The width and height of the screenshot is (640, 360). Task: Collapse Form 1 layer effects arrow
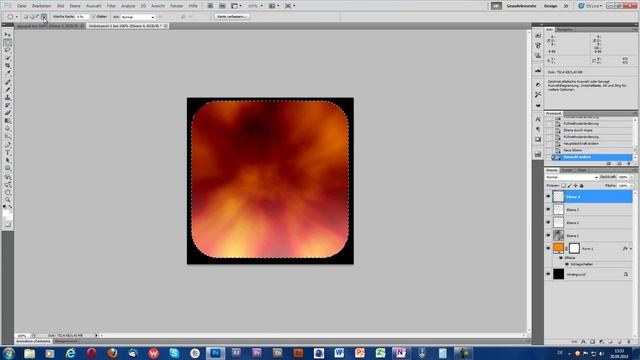coord(631,249)
